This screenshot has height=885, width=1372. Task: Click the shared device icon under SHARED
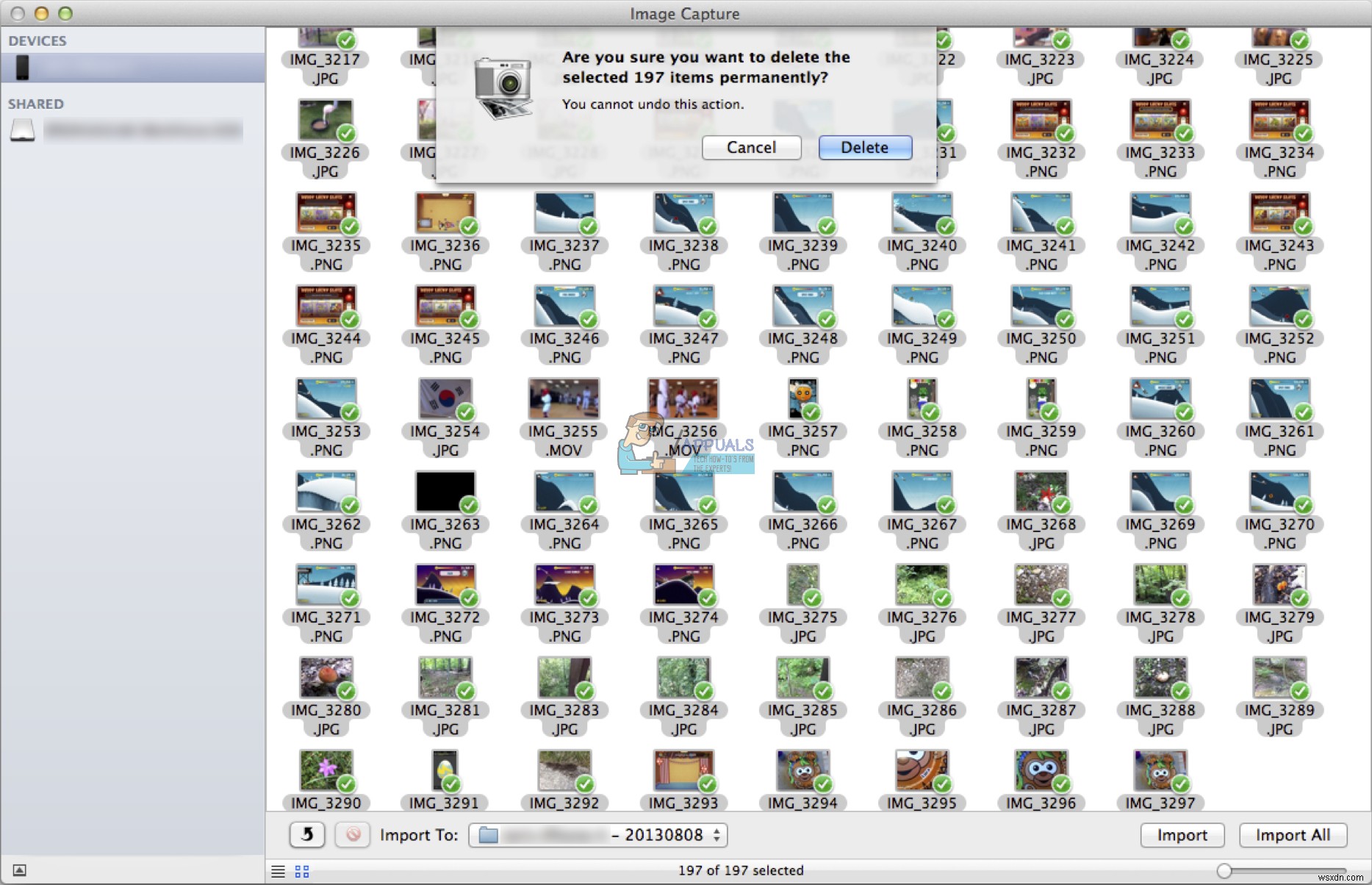click(x=22, y=129)
